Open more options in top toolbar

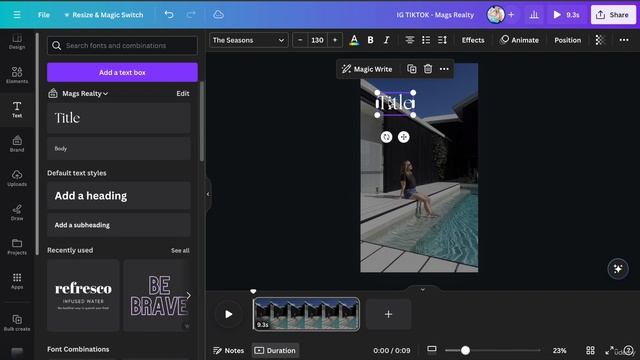624,40
